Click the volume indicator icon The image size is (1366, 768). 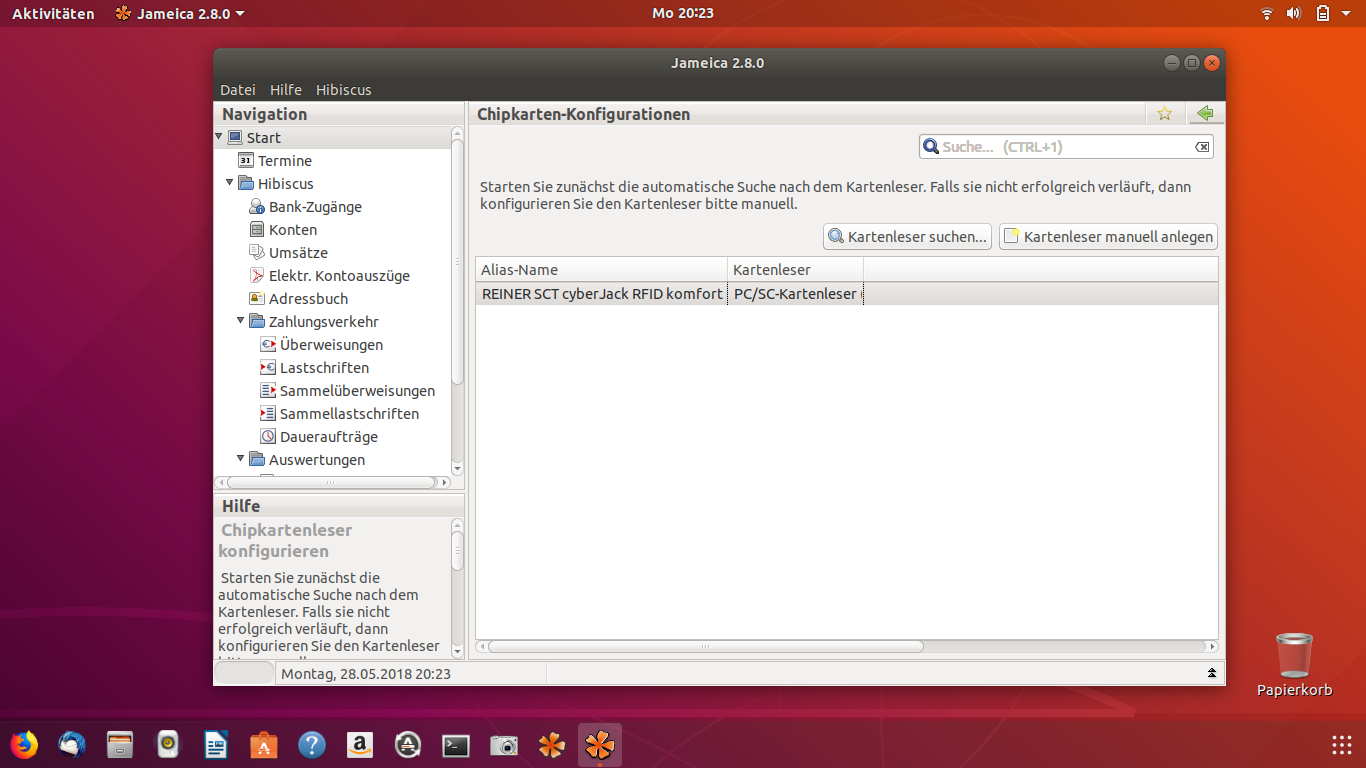click(x=1293, y=13)
